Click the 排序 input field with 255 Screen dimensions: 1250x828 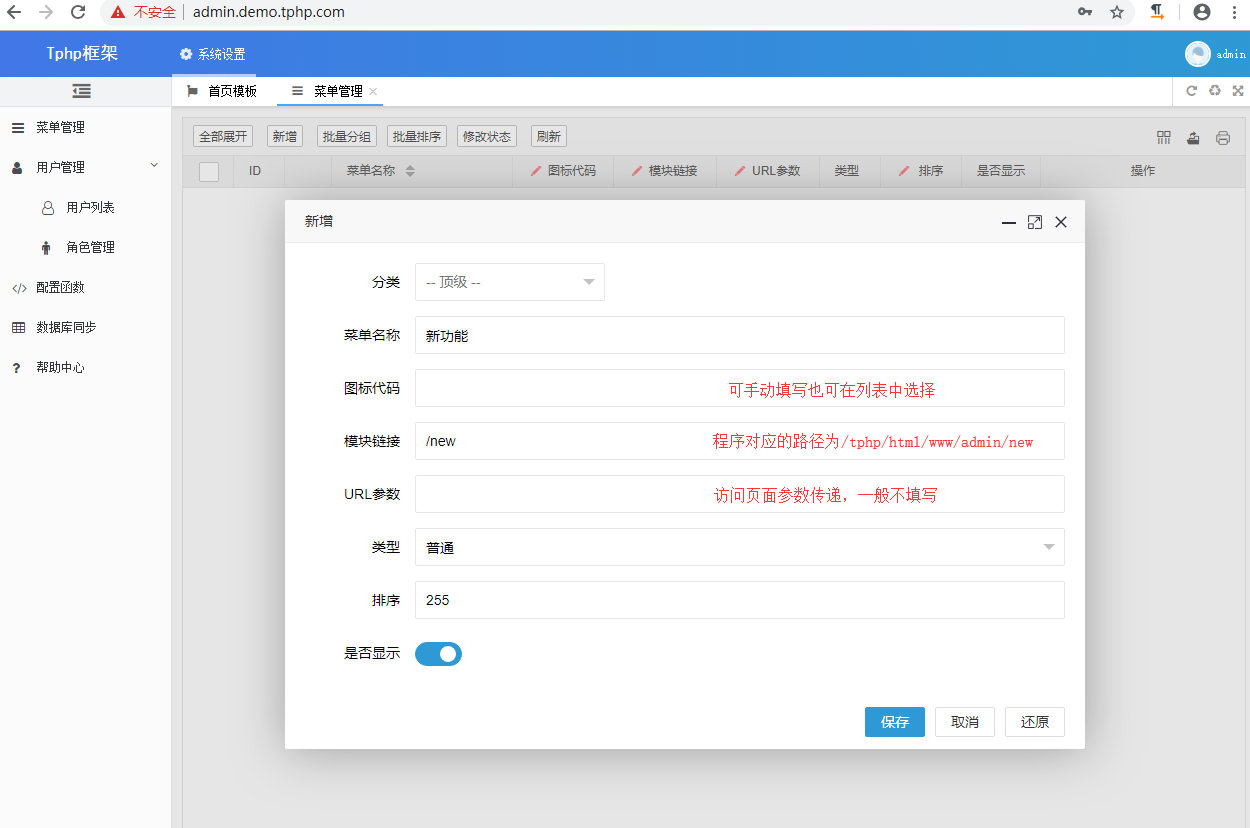740,600
